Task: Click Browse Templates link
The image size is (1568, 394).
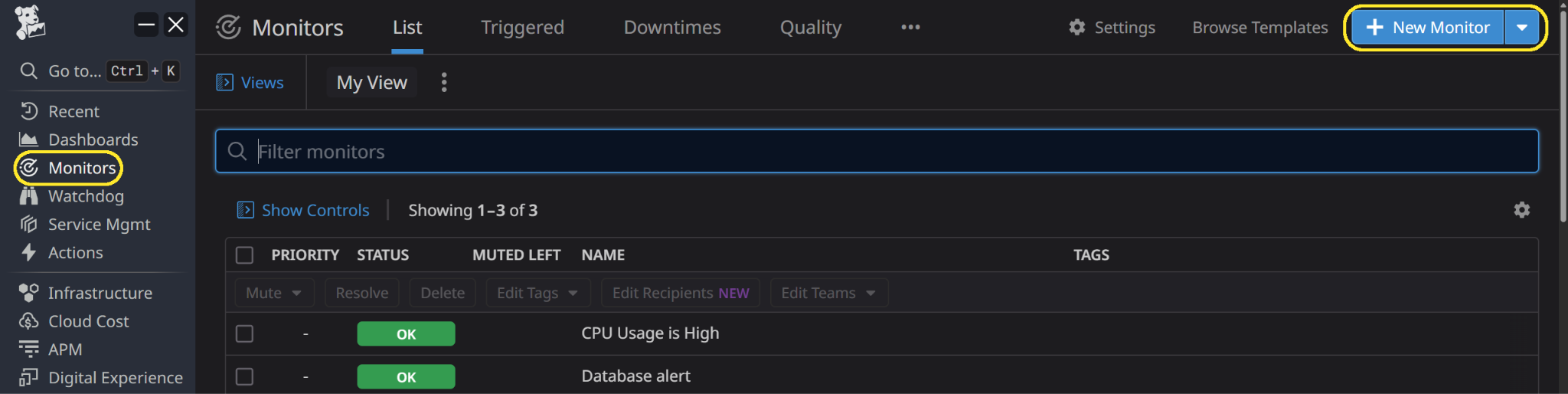Action: tap(1260, 28)
